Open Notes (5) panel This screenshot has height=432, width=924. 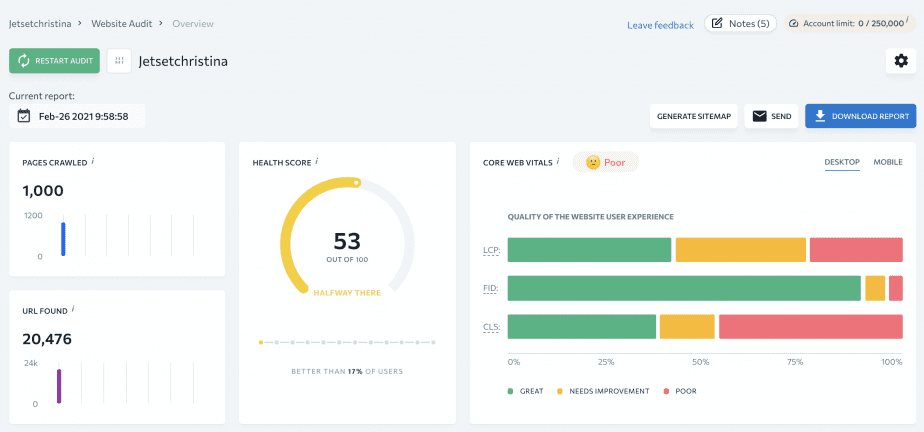tap(741, 24)
